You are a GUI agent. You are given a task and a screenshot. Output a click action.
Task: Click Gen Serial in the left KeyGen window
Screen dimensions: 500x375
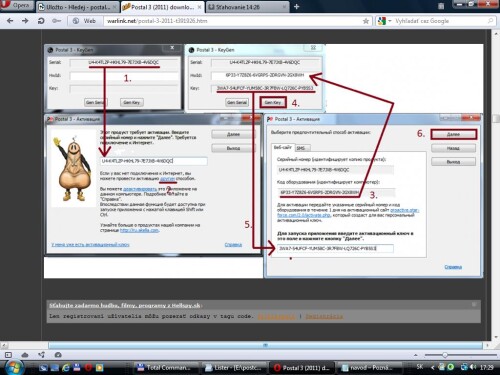pyautogui.click(x=95, y=102)
